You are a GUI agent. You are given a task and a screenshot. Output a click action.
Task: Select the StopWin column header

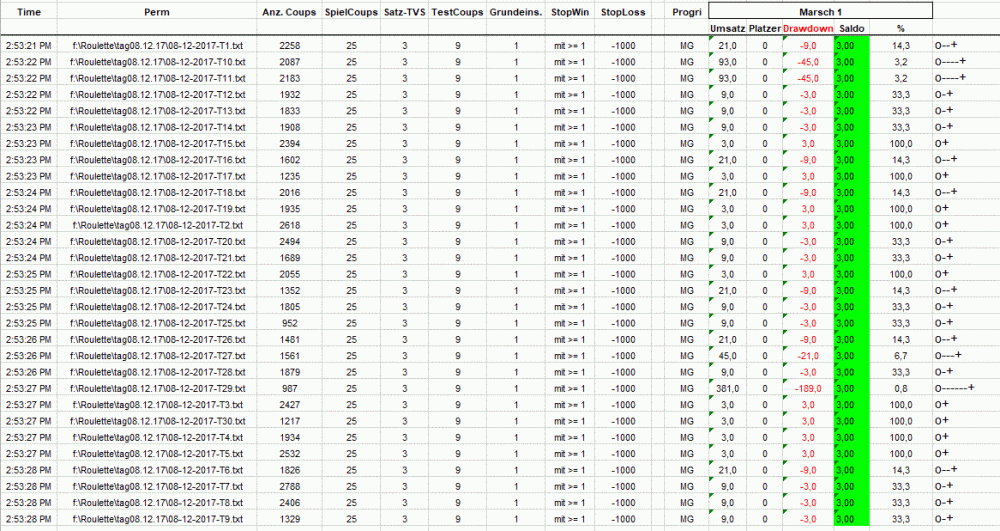[x=570, y=12]
